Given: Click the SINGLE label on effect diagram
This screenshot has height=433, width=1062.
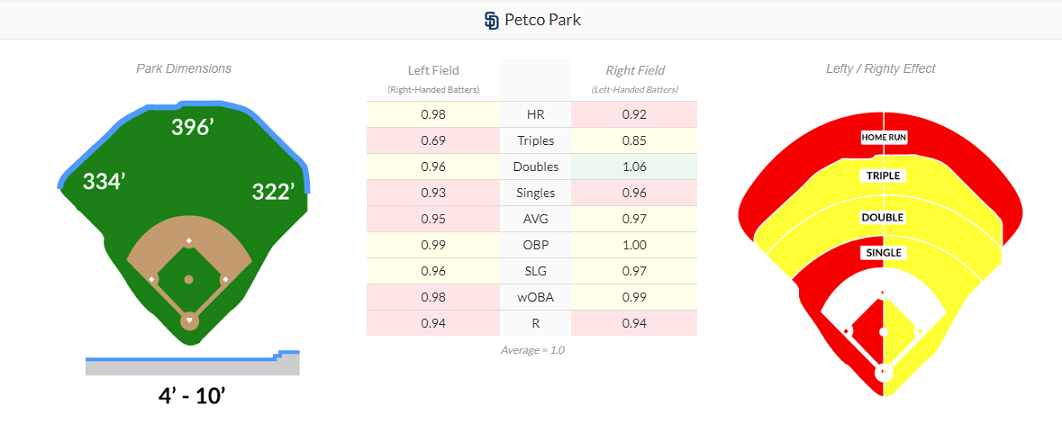Looking at the screenshot, I should coord(883,253).
